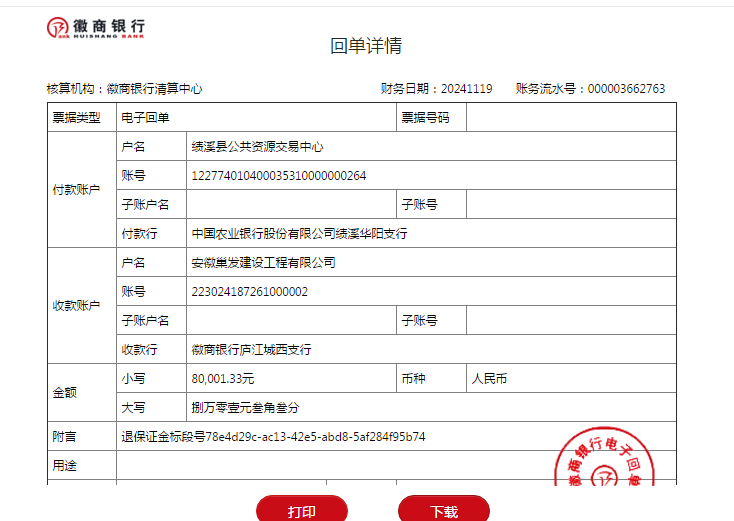Click the Huishang Bank logo

tap(96, 28)
